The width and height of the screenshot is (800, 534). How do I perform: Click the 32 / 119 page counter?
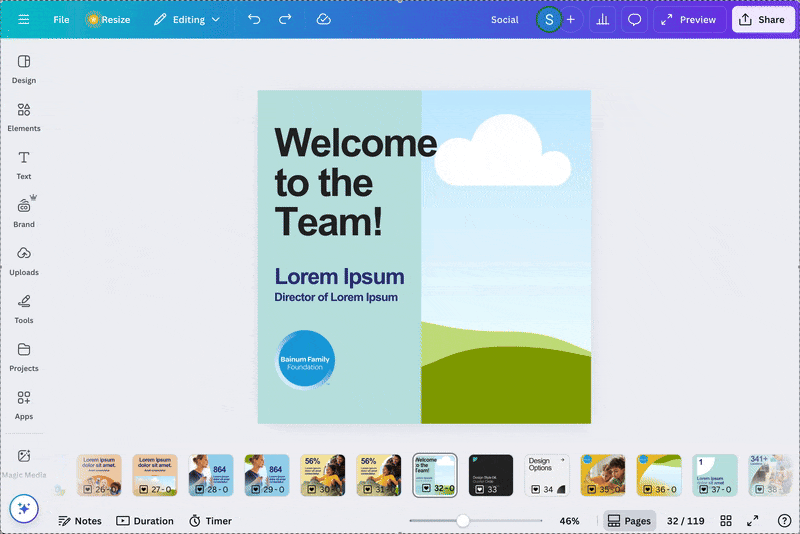pyautogui.click(x=685, y=521)
